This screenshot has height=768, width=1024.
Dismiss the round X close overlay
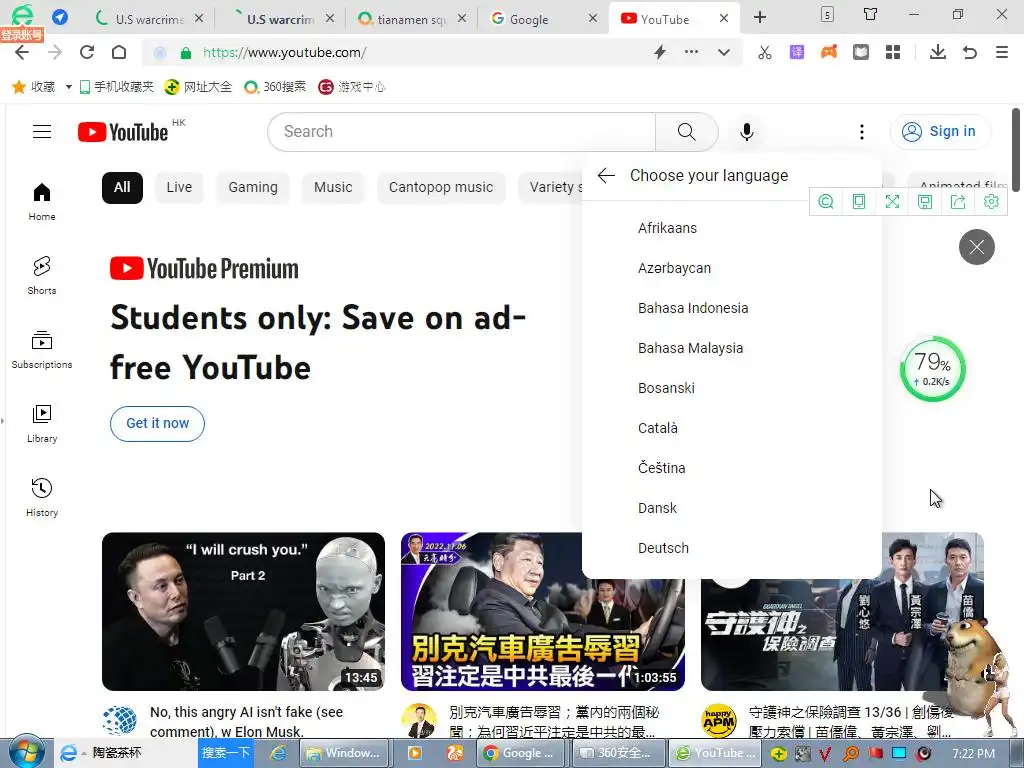click(976, 247)
